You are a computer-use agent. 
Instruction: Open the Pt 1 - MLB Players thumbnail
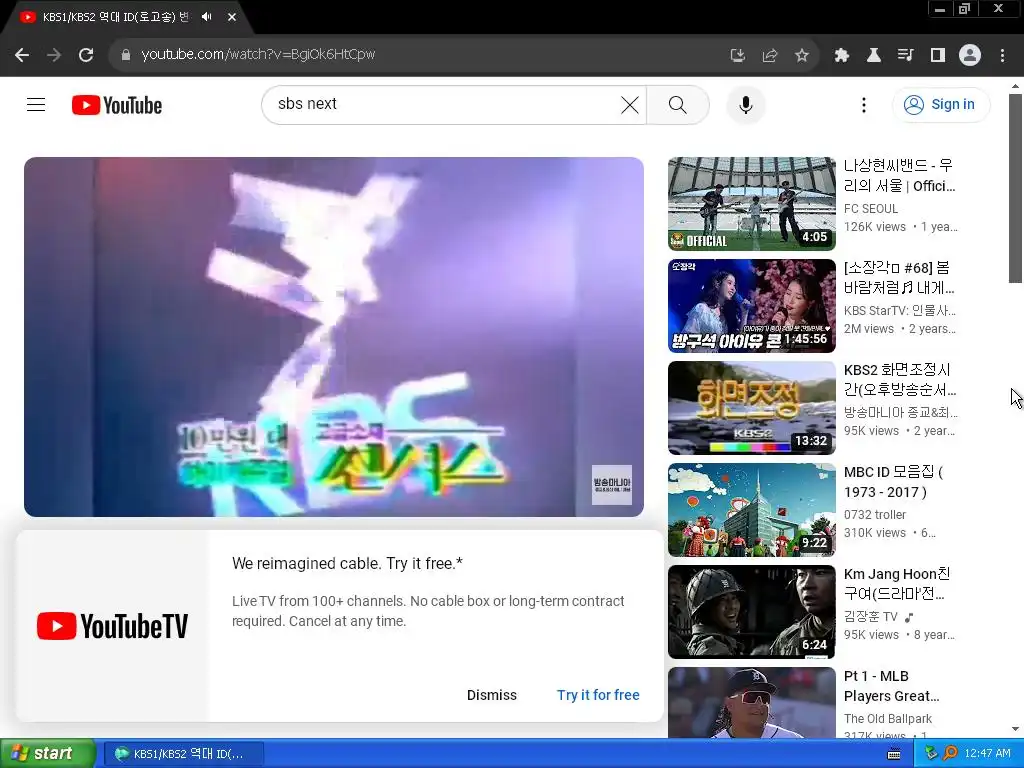click(x=752, y=703)
